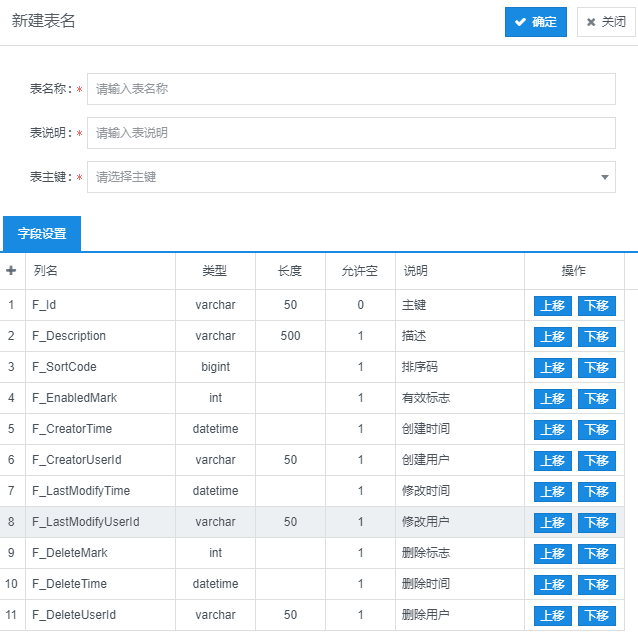The width and height of the screenshot is (638, 632).
Task: Click 下移 for F_DeleteUserId row
Action: click(x=596, y=616)
